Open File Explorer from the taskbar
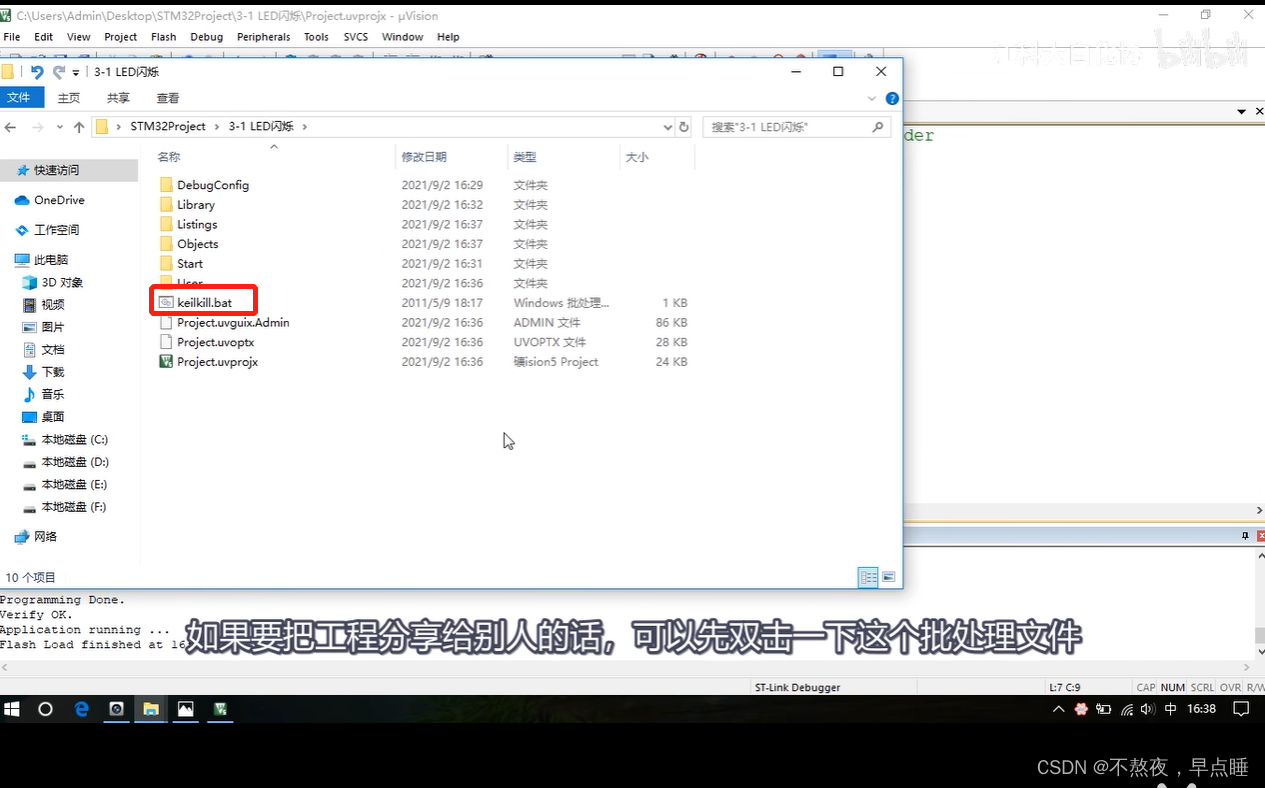This screenshot has width=1265, height=788. coord(151,709)
